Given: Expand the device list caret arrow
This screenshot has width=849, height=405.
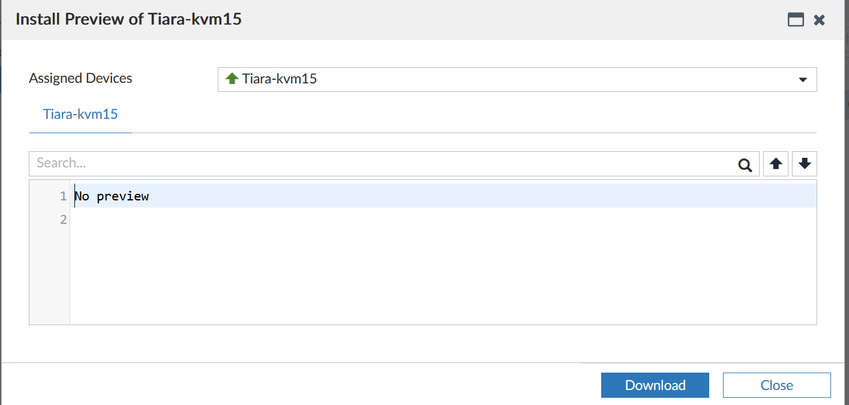Looking at the screenshot, I should [x=802, y=80].
